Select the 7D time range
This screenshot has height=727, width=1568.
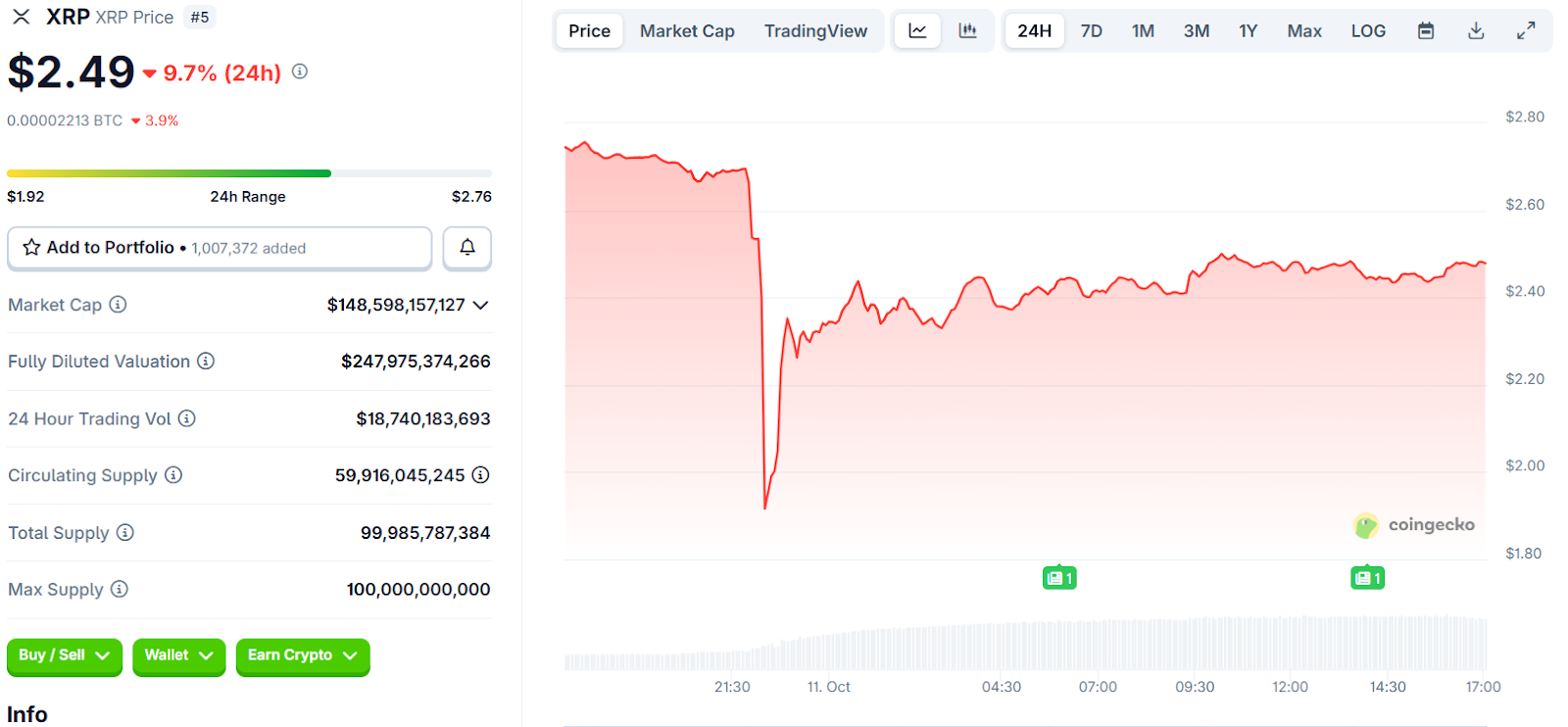[1091, 31]
